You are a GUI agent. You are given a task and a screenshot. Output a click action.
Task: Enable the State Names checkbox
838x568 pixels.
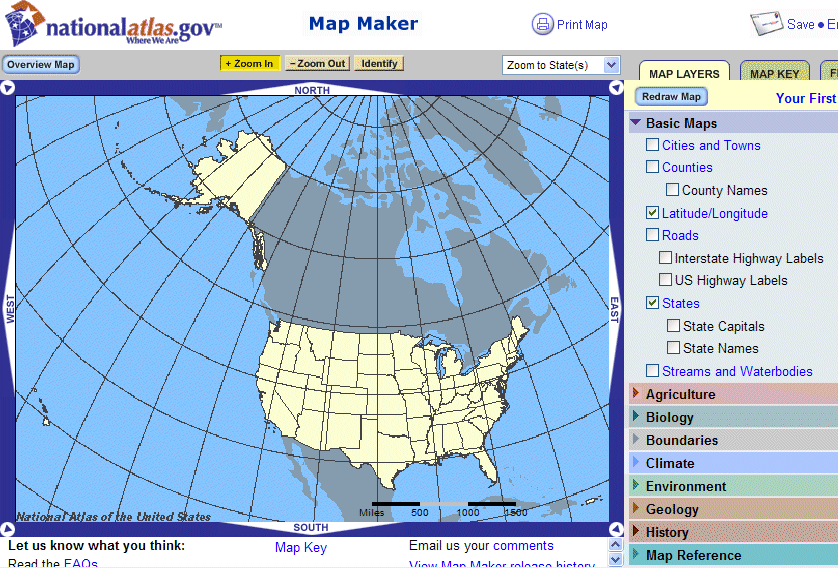(x=673, y=347)
